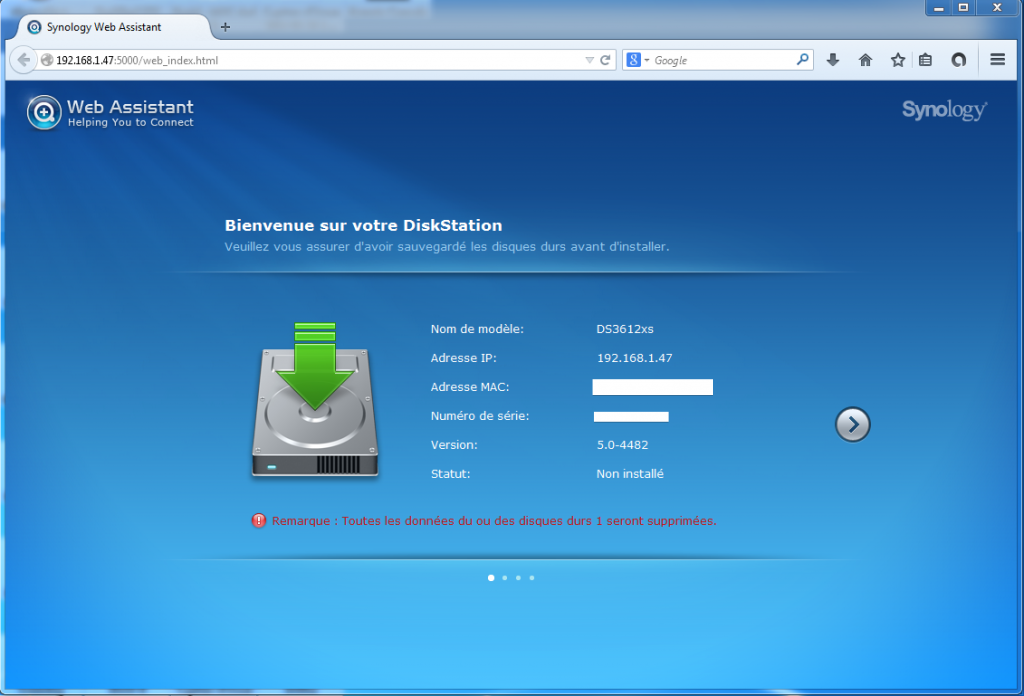Maximize the browser window
This screenshot has height=696, width=1024.
coord(963,8)
